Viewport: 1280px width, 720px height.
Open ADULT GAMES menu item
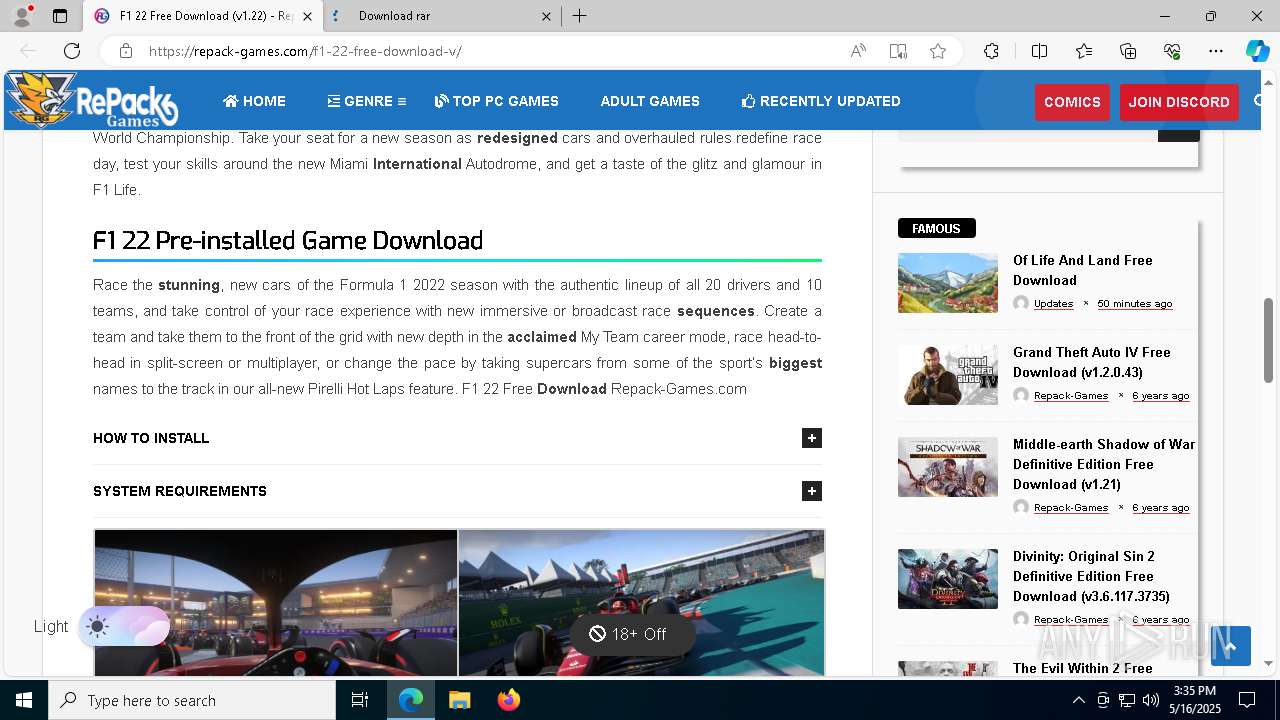coord(650,101)
